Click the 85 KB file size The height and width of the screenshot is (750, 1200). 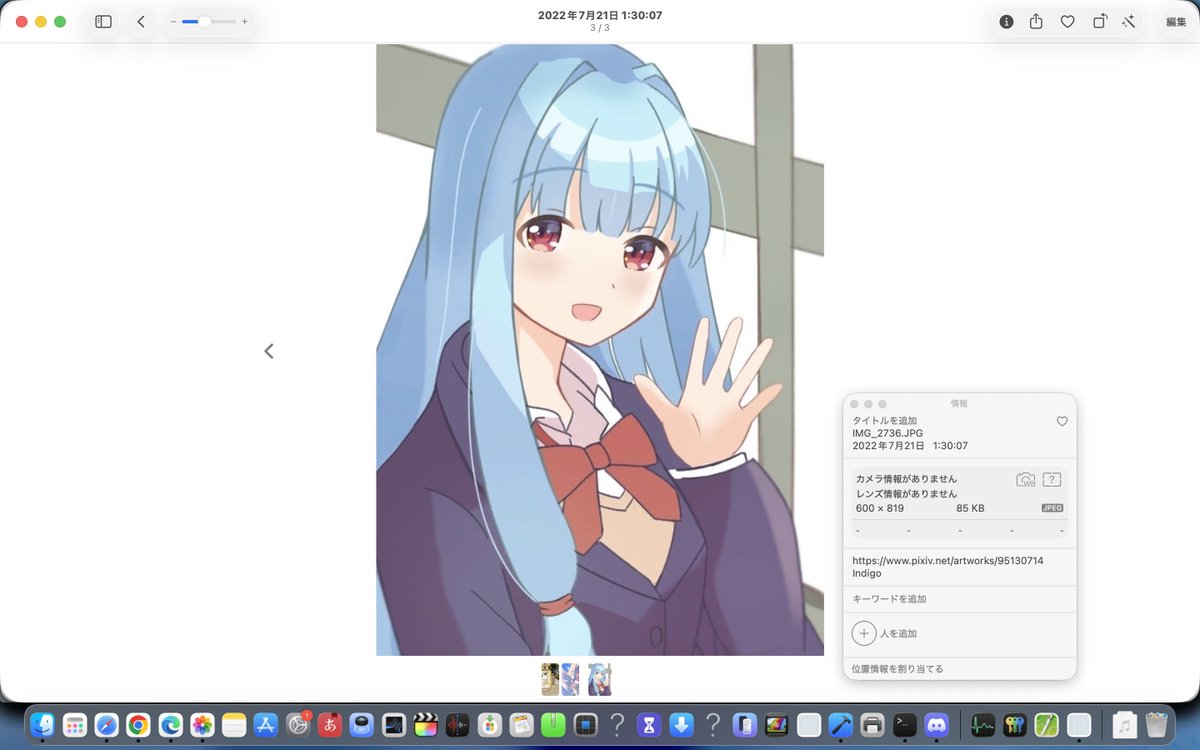click(970, 508)
